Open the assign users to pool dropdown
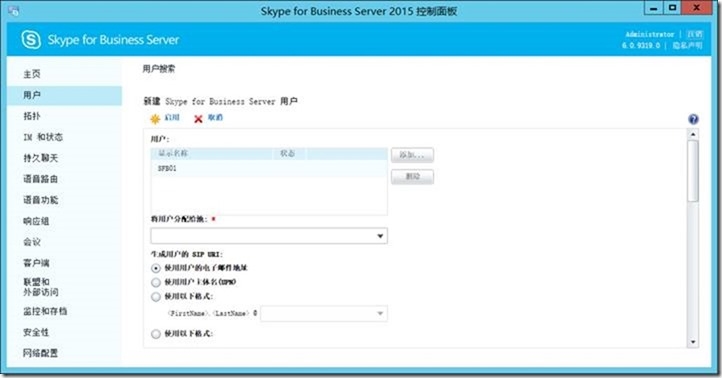The image size is (722, 378). click(269, 236)
